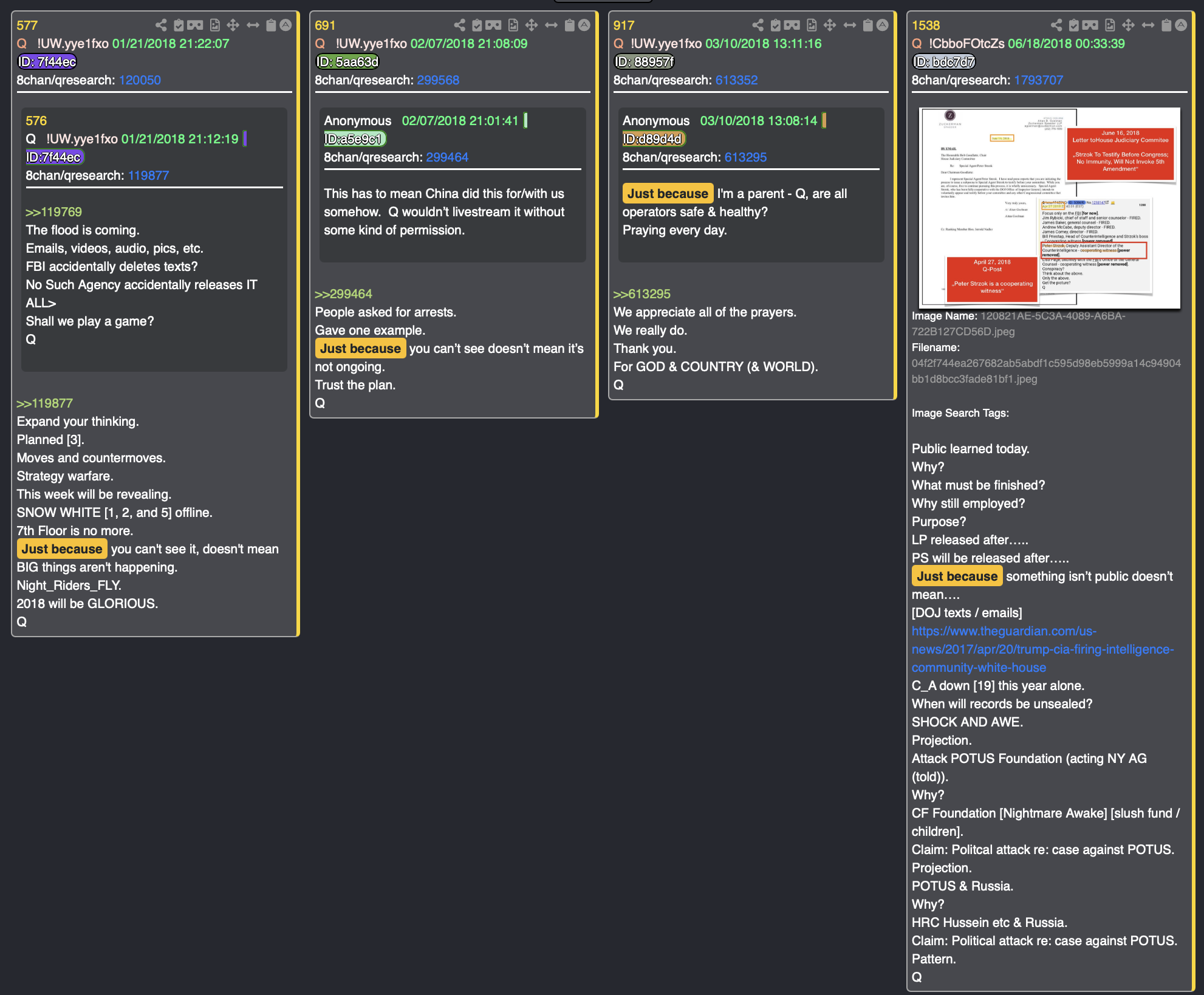Click the ID:a5e9c1 badge
Screen dimensions: 1204x995
[x=355, y=139]
